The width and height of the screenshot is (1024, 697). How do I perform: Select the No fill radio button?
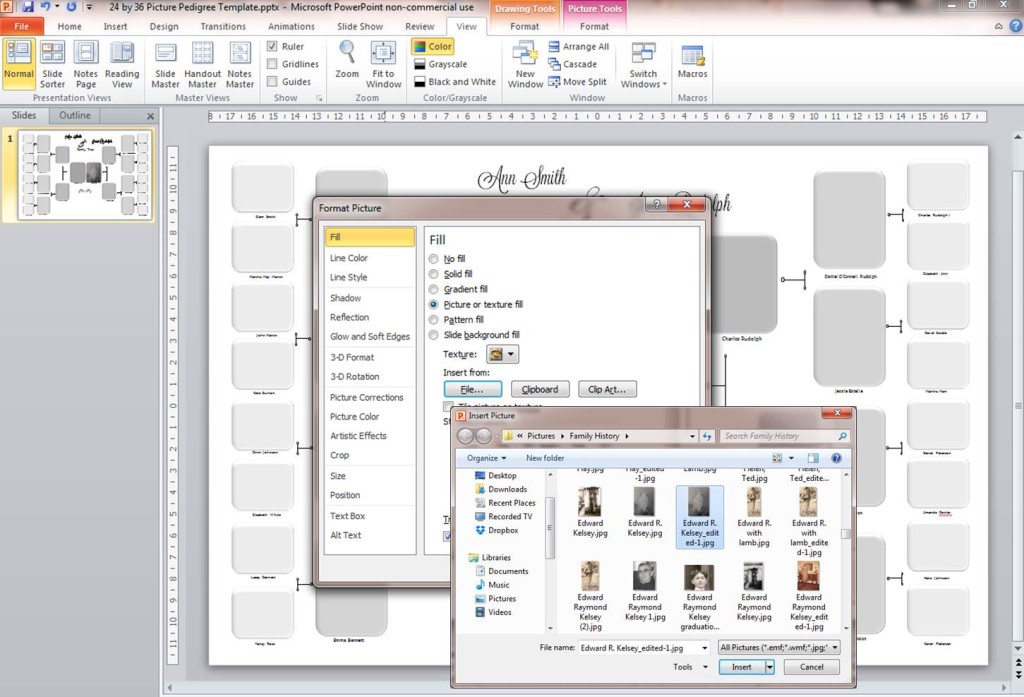pos(434,259)
